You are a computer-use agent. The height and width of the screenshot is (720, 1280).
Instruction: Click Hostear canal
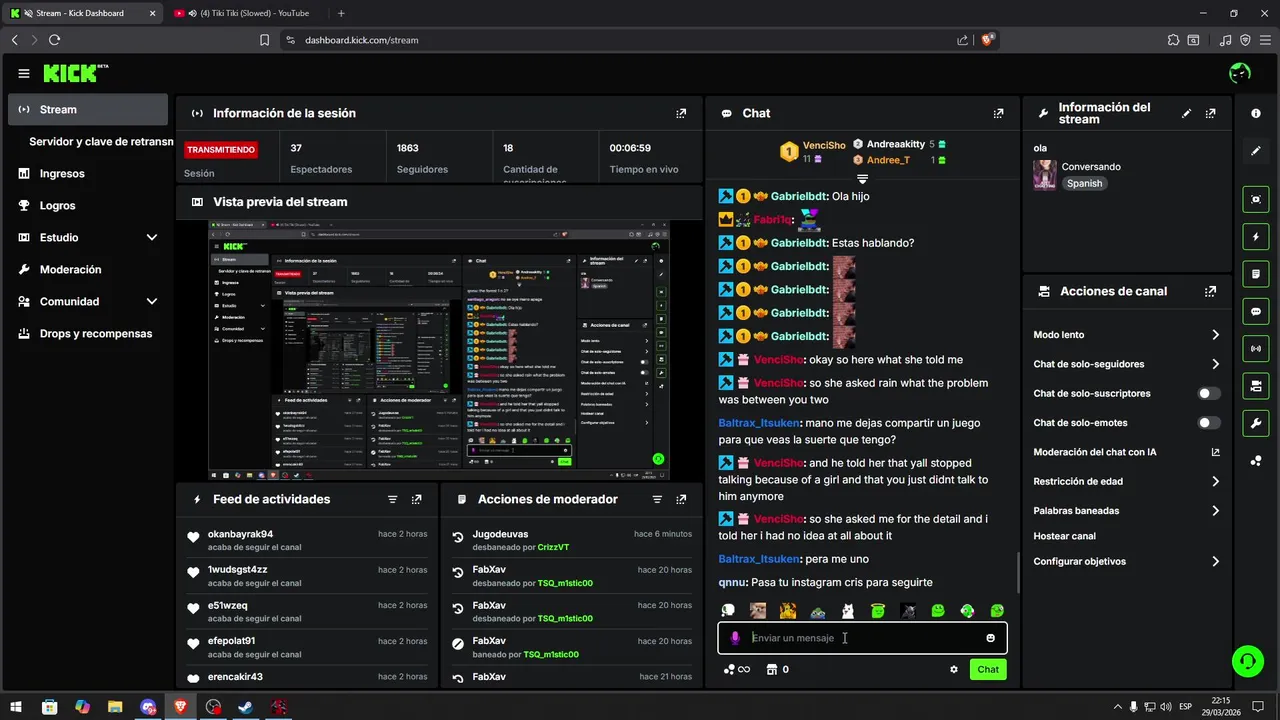(1064, 536)
